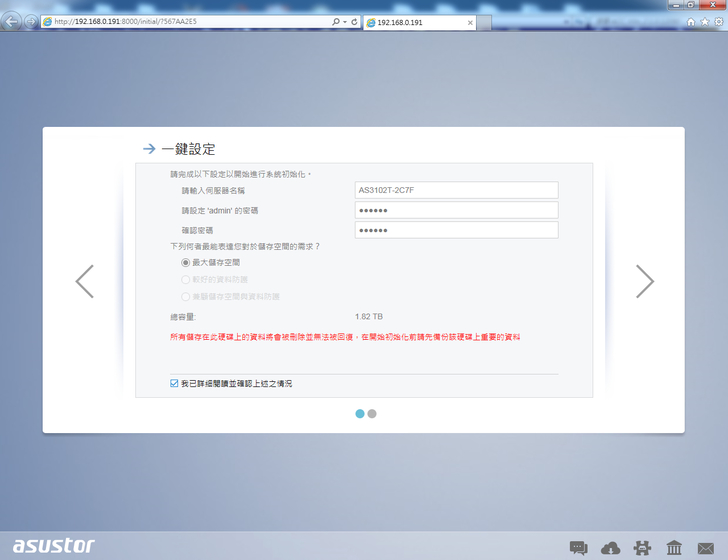
Task: Select 較好的資料防護 radio option
Action: tap(185, 279)
